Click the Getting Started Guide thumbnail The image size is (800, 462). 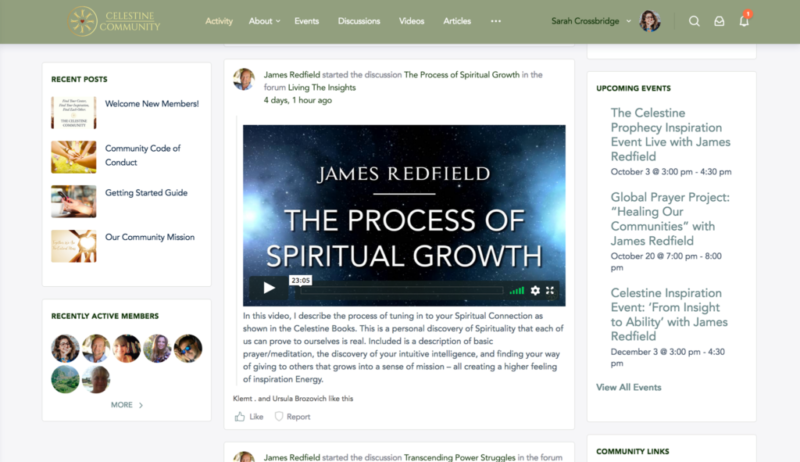[x=73, y=201]
